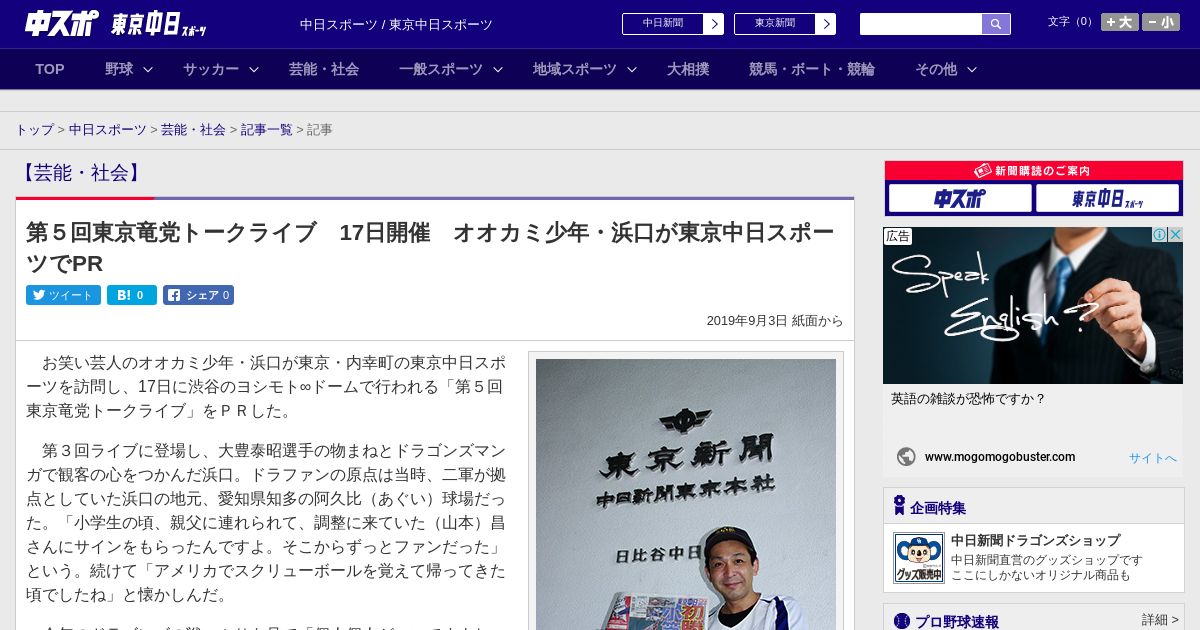
Task: Go to トップ breadcrumb link
Action: click(x=35, y=130)
